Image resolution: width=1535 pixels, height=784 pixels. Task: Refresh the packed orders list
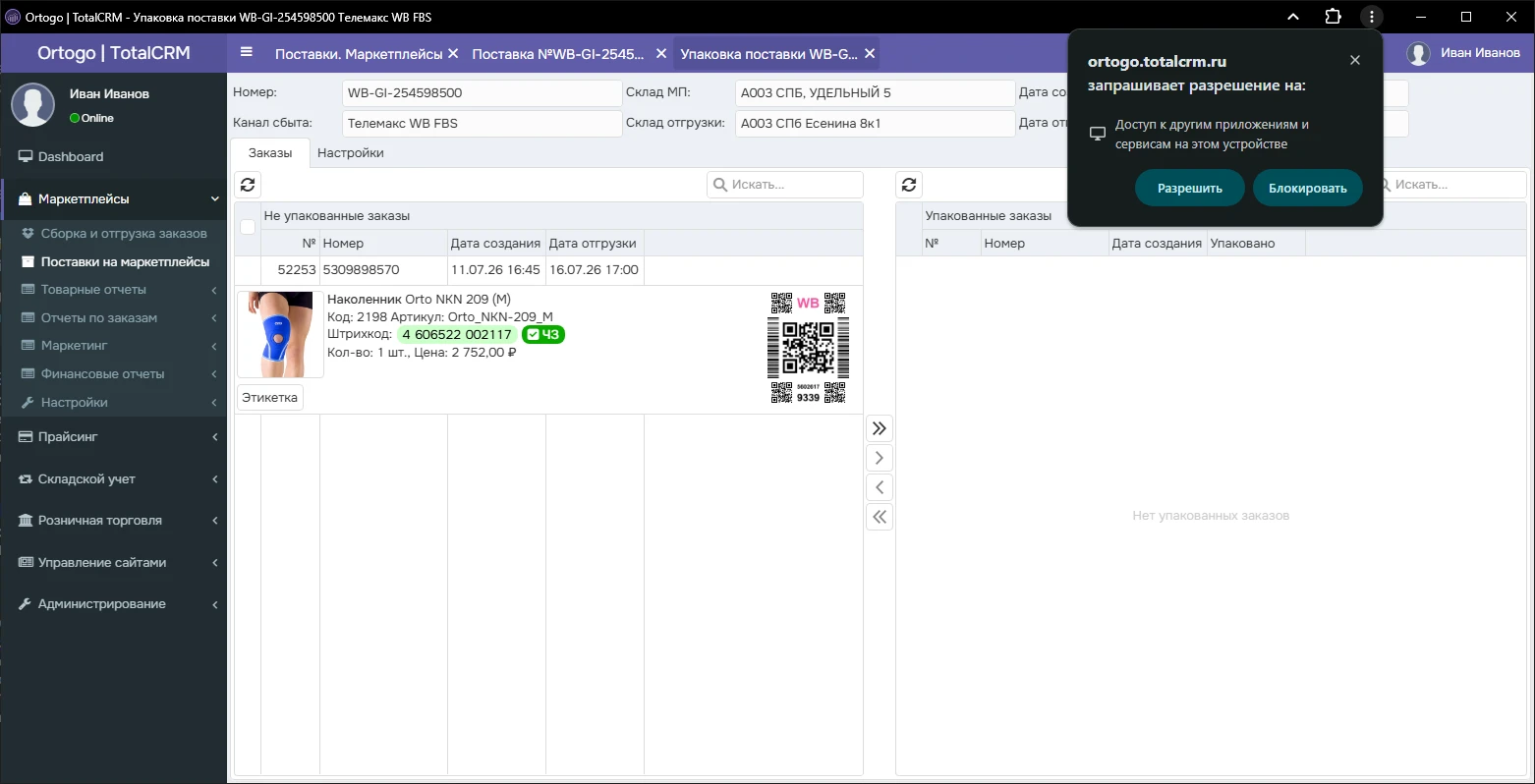[909, 185]
